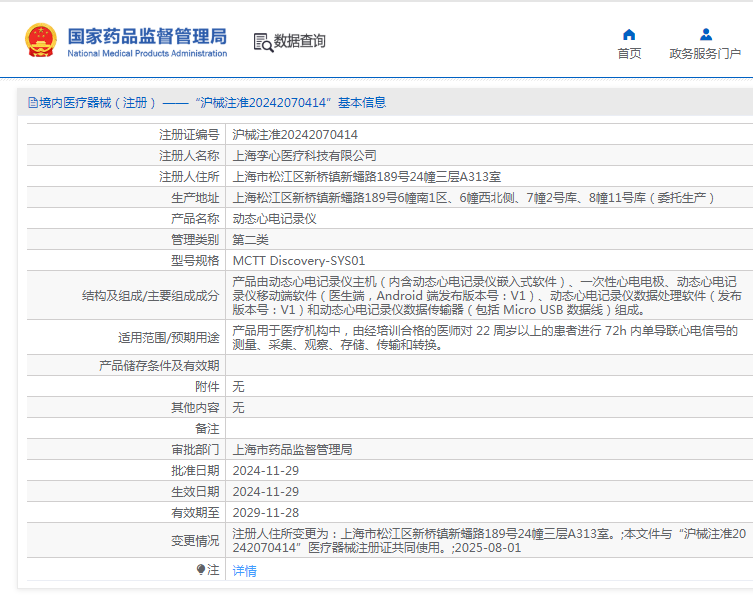Click the 结构及组成 description text

point(487,295)
